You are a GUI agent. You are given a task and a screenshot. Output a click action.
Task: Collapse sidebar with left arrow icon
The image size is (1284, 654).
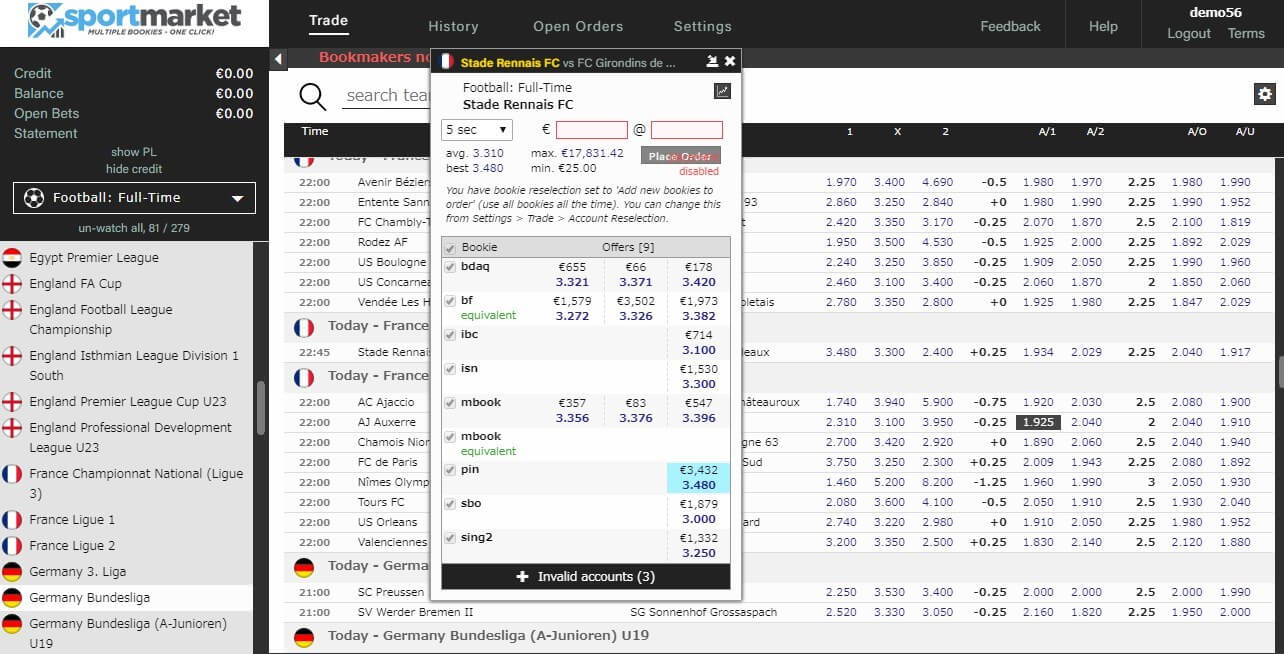tap(278, 59)
